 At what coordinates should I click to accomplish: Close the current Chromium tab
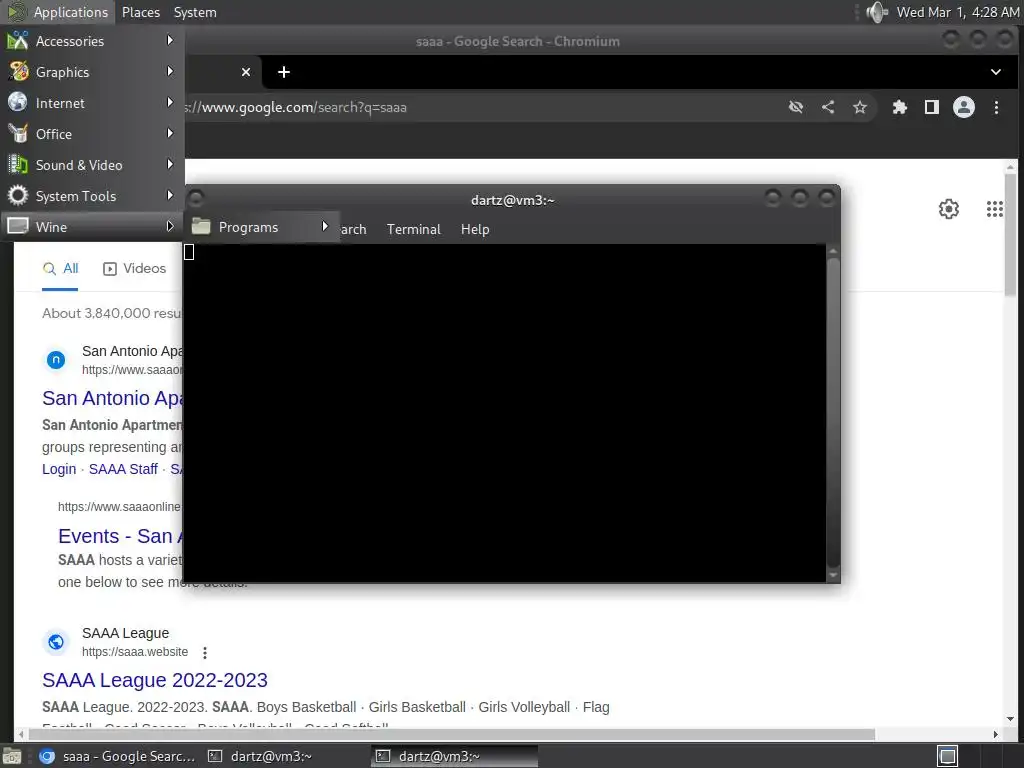point(246,72)
